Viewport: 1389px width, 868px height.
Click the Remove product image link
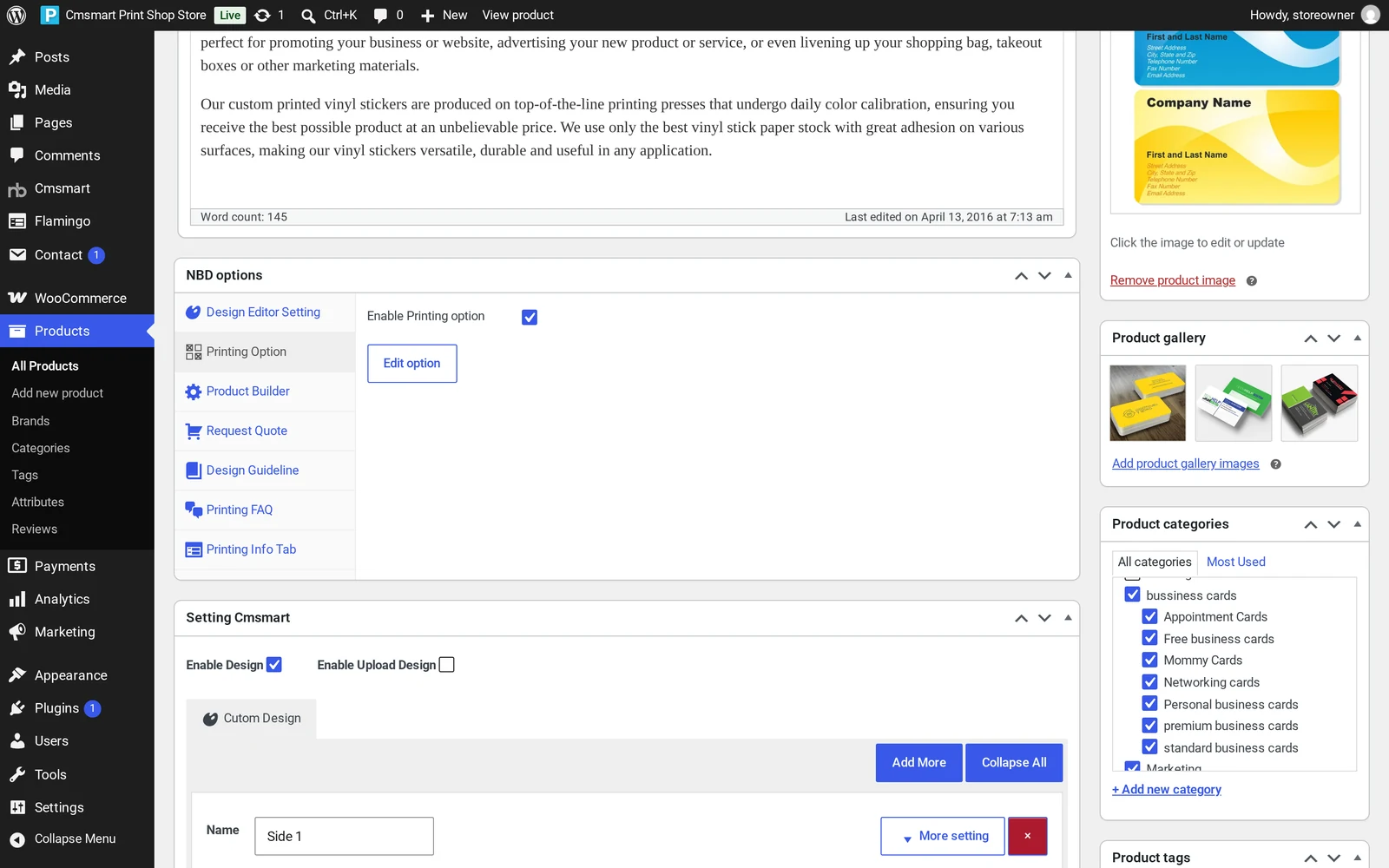click(x=1173, y=280)
